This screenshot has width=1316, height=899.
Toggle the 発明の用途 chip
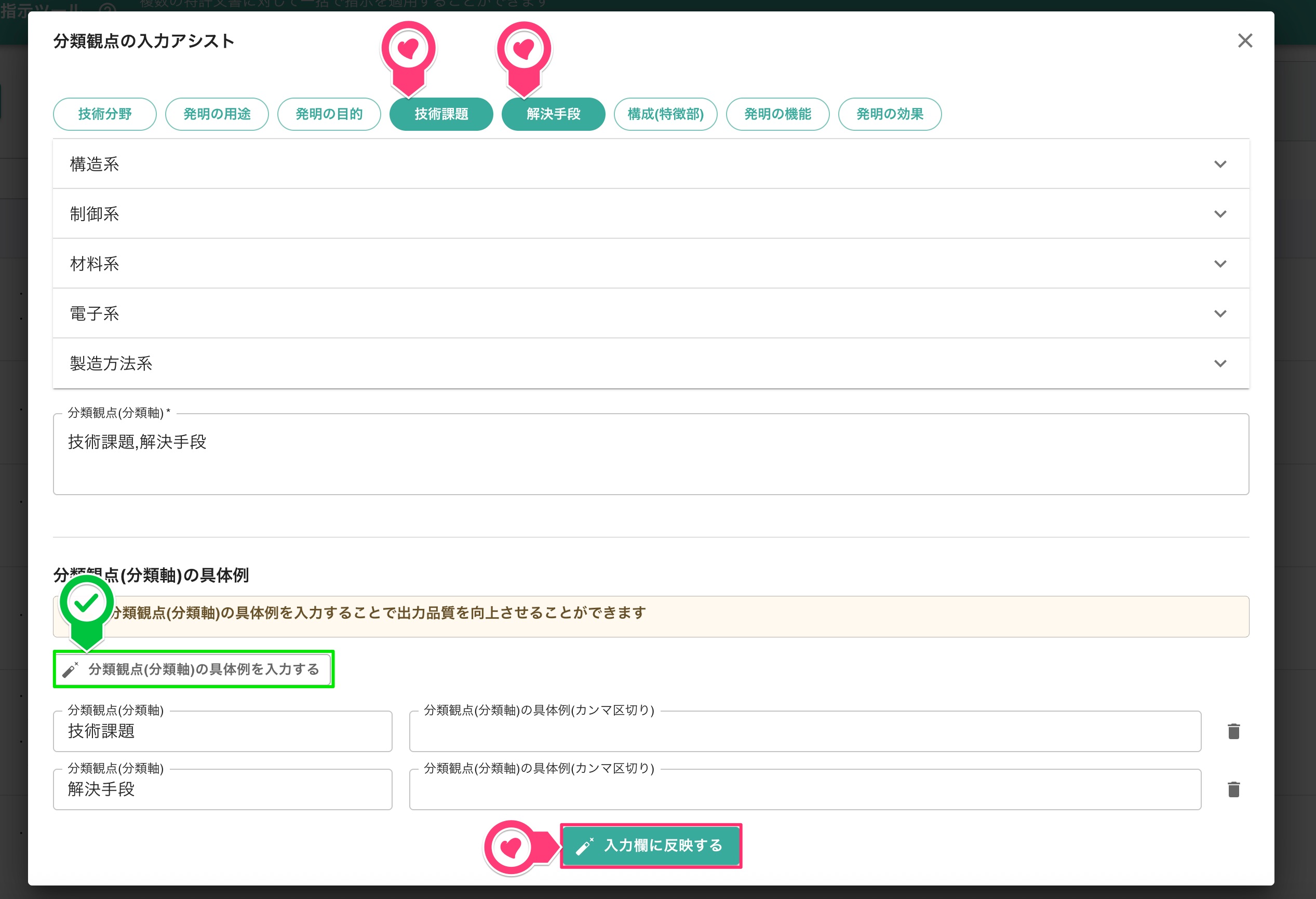click(217, 114)
